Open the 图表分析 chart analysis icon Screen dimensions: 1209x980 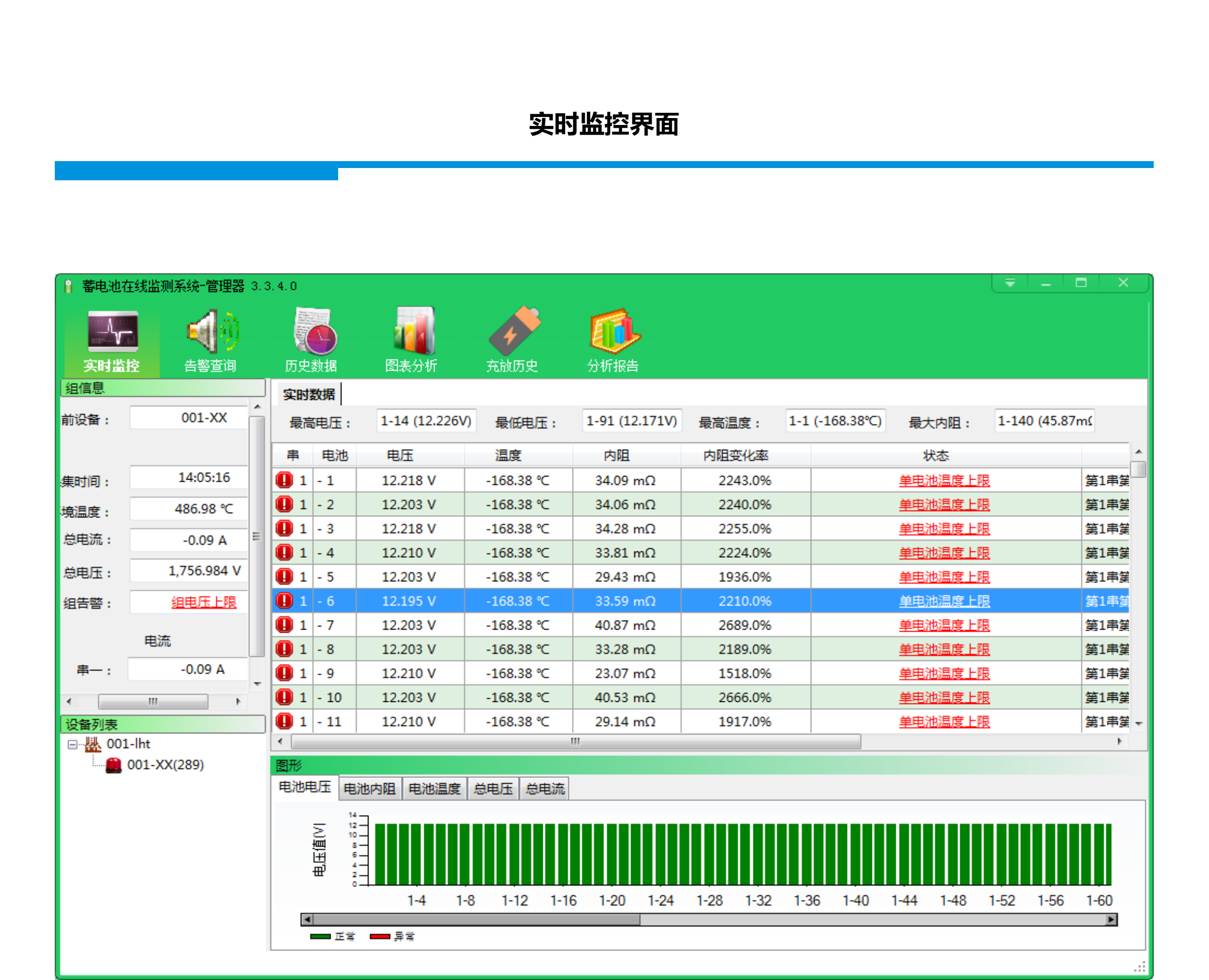pyautogui.click(x=413, y=332)
